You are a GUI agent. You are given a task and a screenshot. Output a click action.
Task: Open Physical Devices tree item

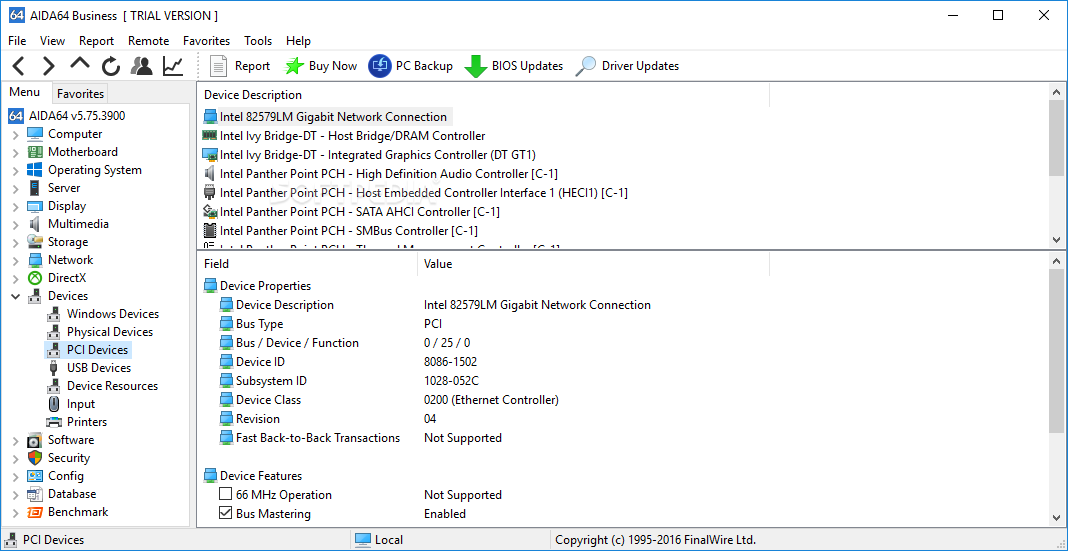[99, 332]
